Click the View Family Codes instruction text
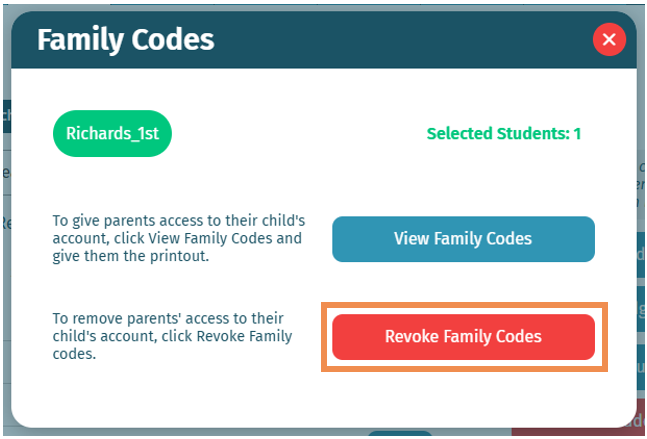This screenshot has height=439, width=647. 176,239
